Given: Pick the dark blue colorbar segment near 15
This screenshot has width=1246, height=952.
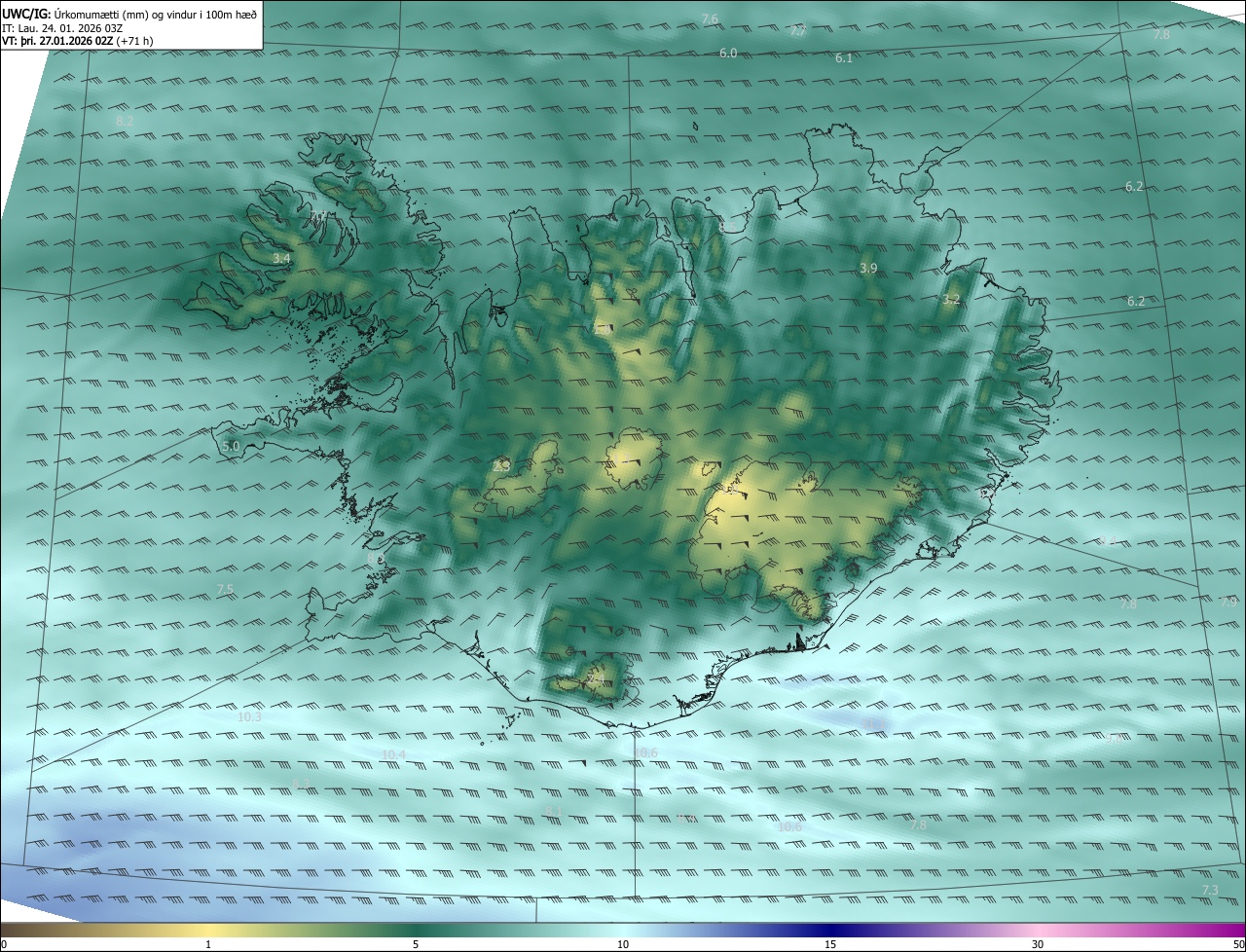Looking at the screenshot, I should pos(830,930).
